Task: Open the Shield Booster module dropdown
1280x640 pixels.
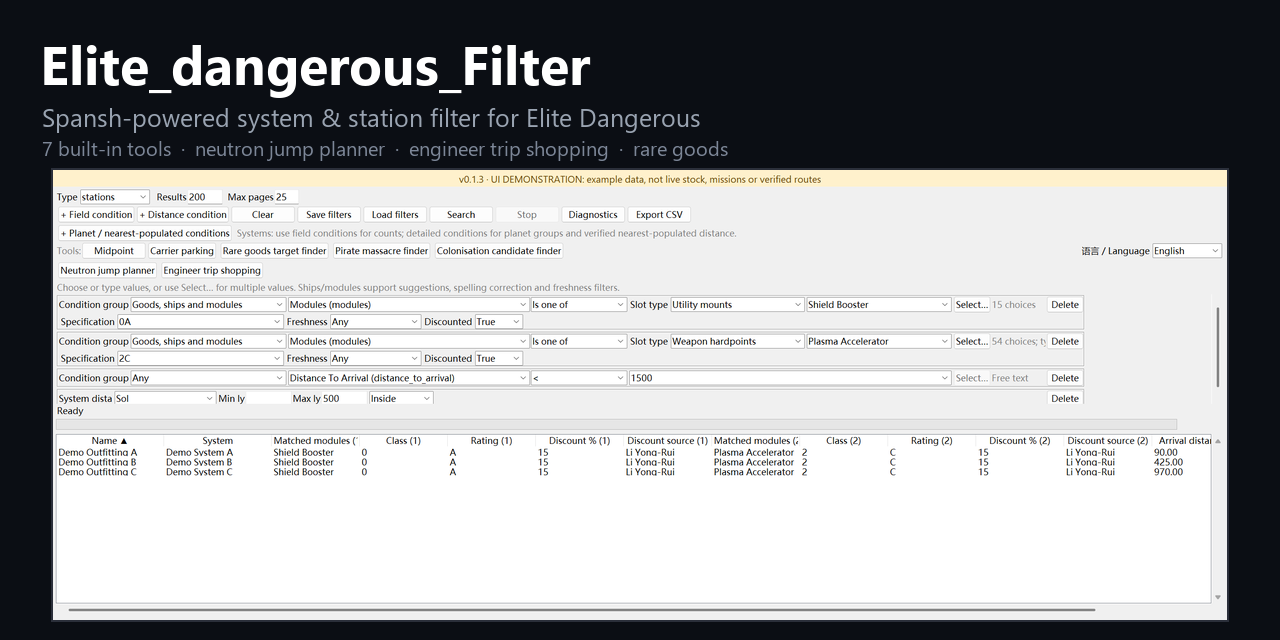Action: click(x=879, y=305)
